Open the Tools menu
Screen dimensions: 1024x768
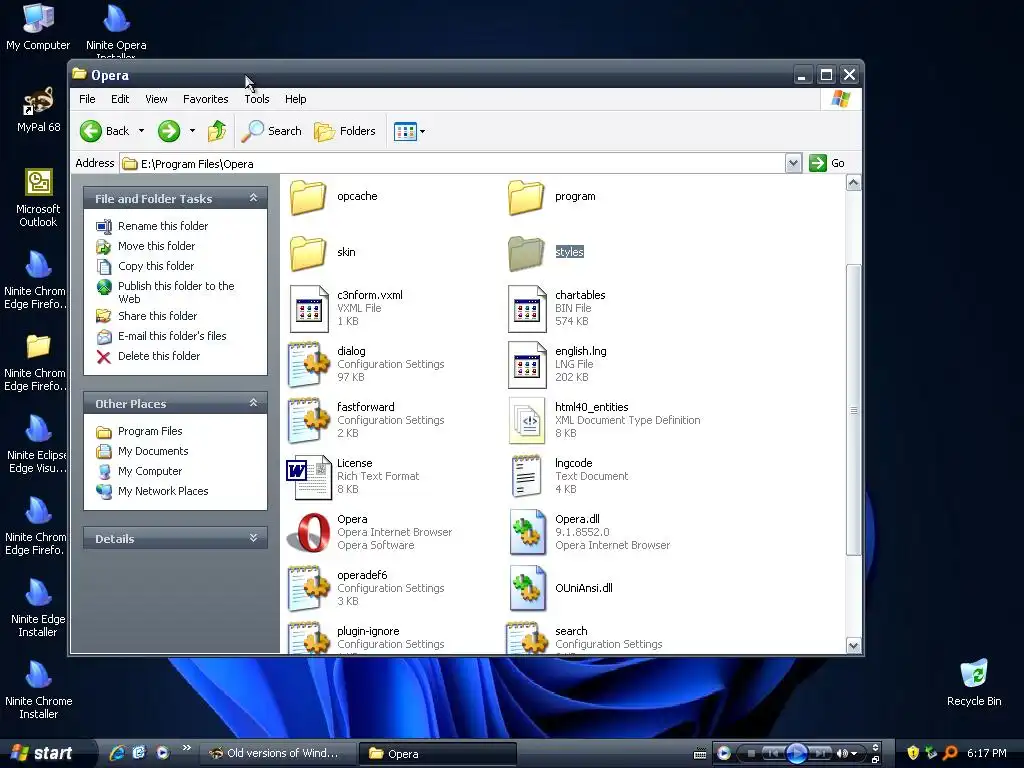257,99
